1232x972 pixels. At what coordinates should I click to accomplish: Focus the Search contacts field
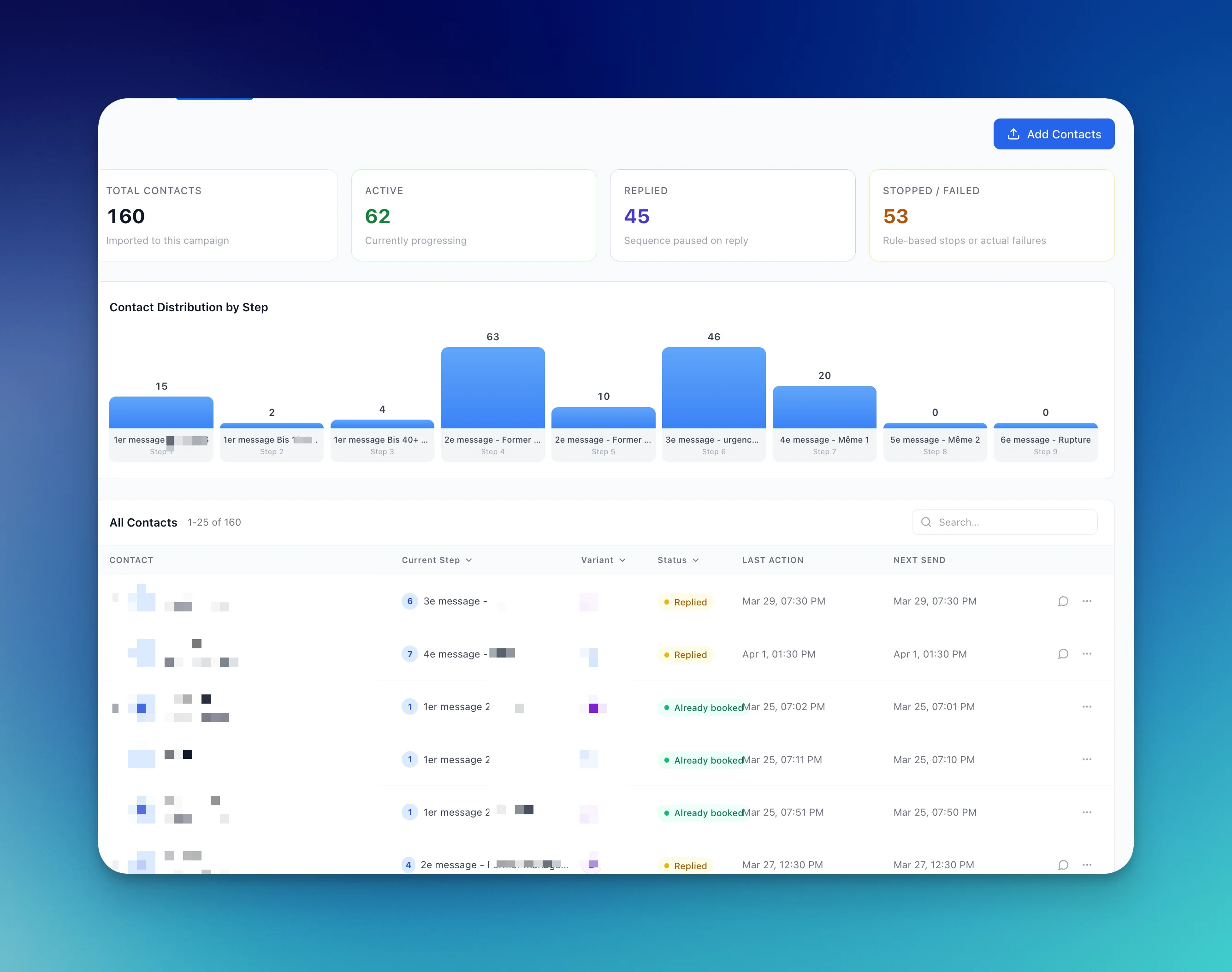point(1004,522)
